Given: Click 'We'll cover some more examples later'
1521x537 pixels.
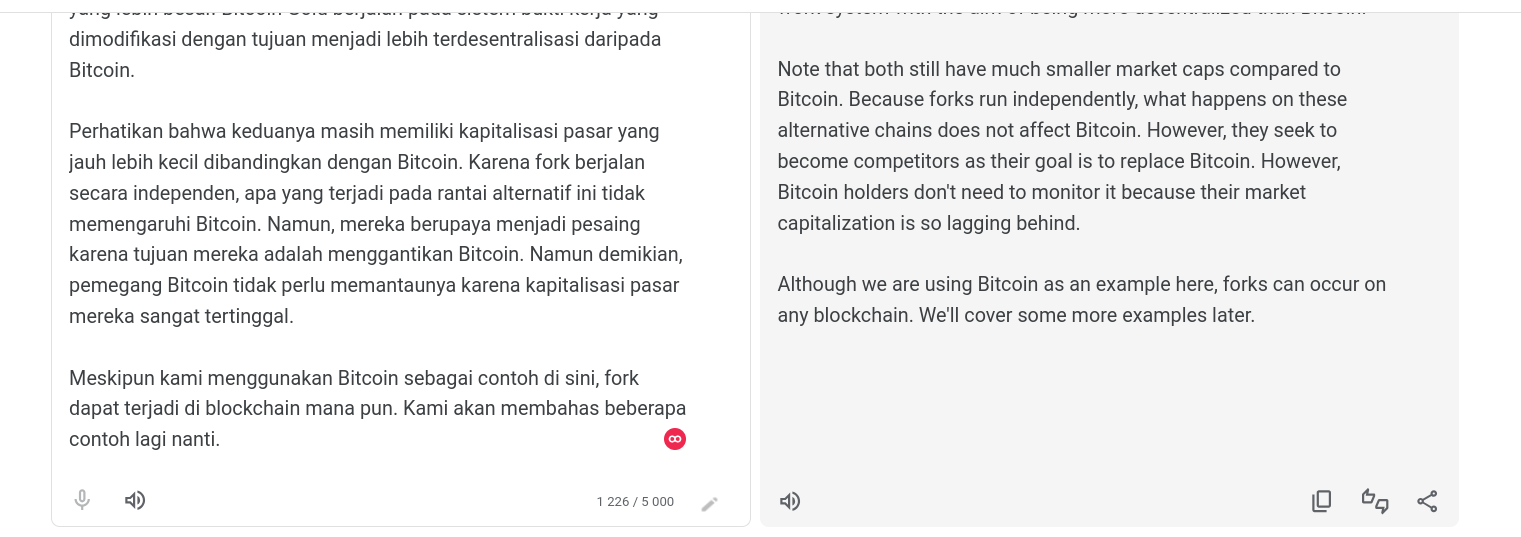Looking at the screenshot, I should (1086, 315).
